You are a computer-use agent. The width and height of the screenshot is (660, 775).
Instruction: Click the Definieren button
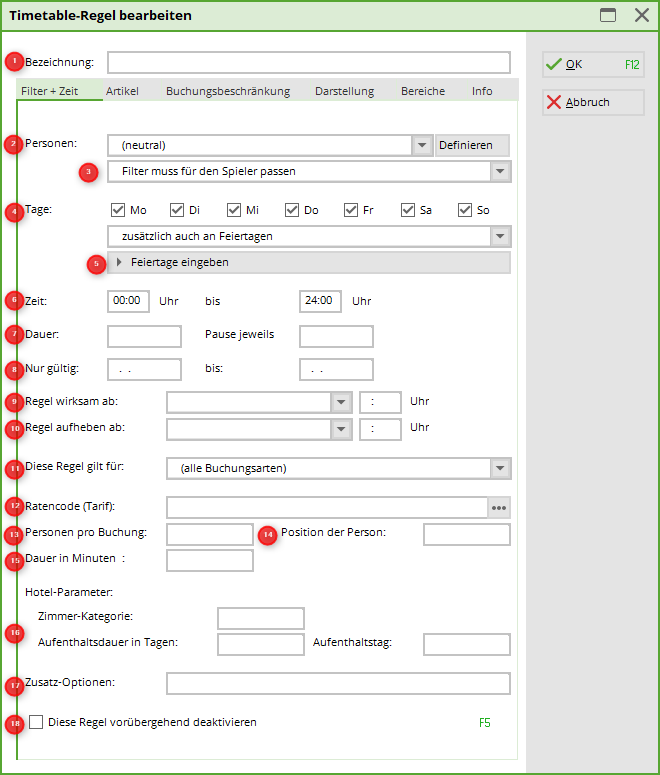click(472, 145)
